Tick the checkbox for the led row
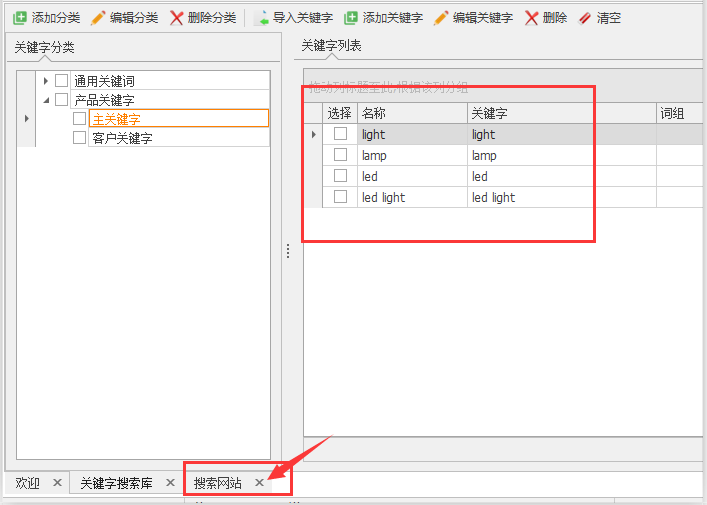 pos(340,175)
